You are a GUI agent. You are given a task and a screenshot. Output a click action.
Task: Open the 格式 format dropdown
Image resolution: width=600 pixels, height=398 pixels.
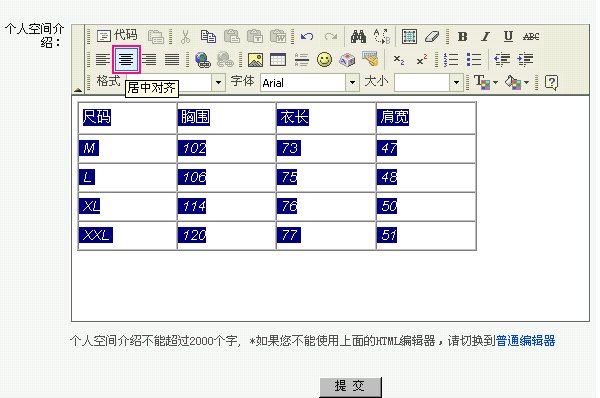tap(218, 82)
